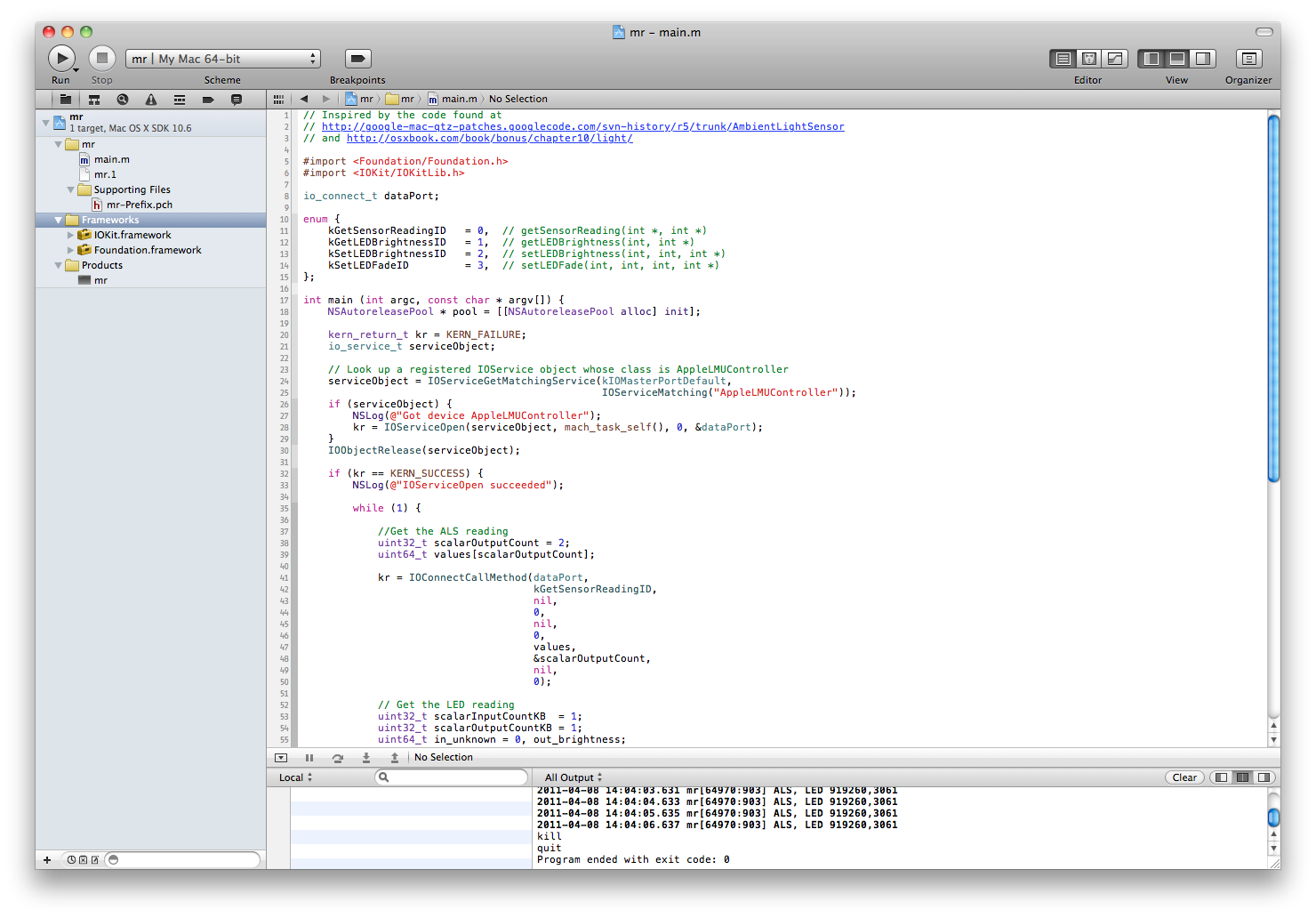The image size is (1316, 918).
Task: Open the Organizer window
Action: (x=1248, y=59)
